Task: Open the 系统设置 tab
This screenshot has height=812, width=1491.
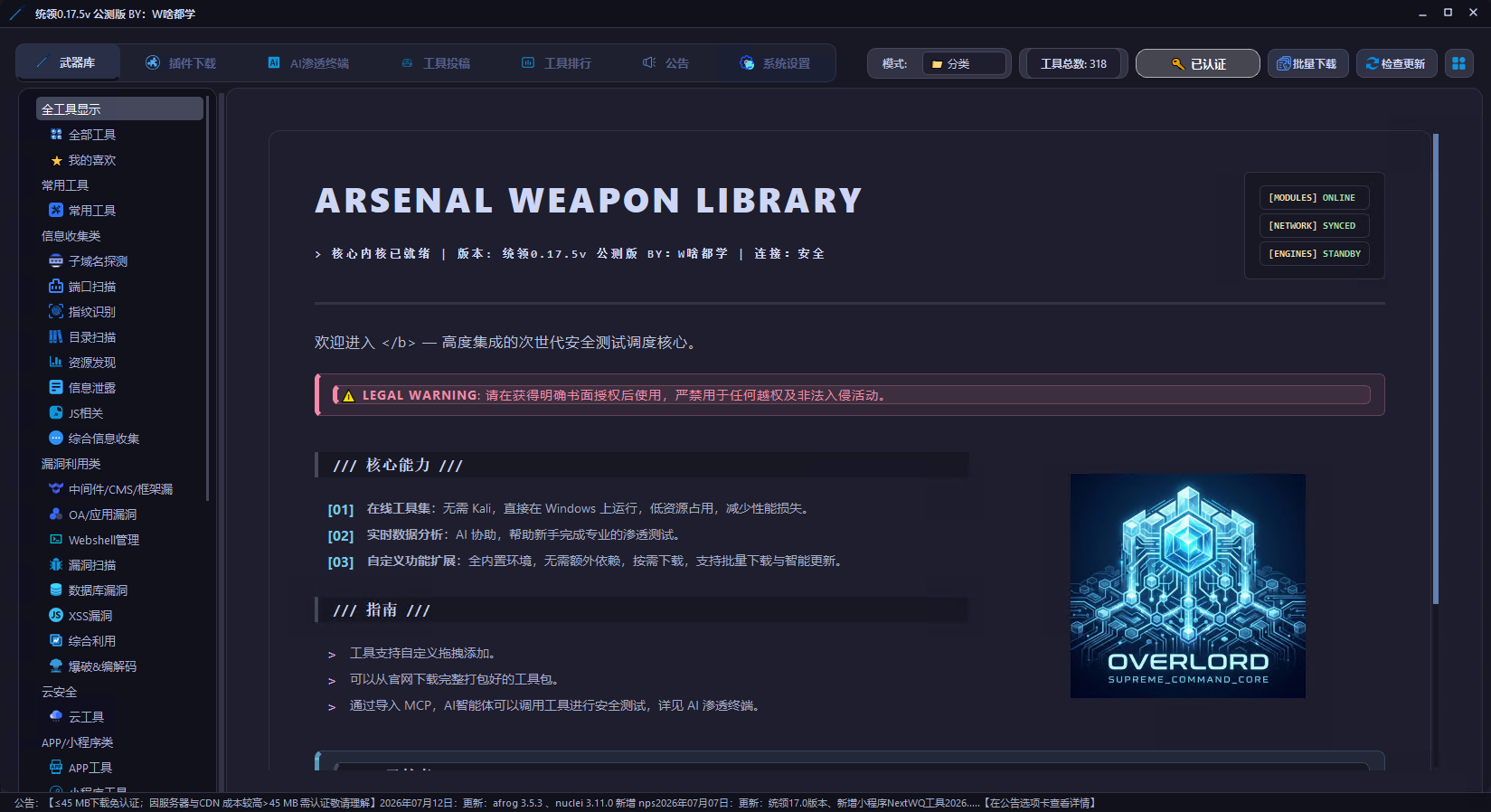Action: [x=775, y=63]
